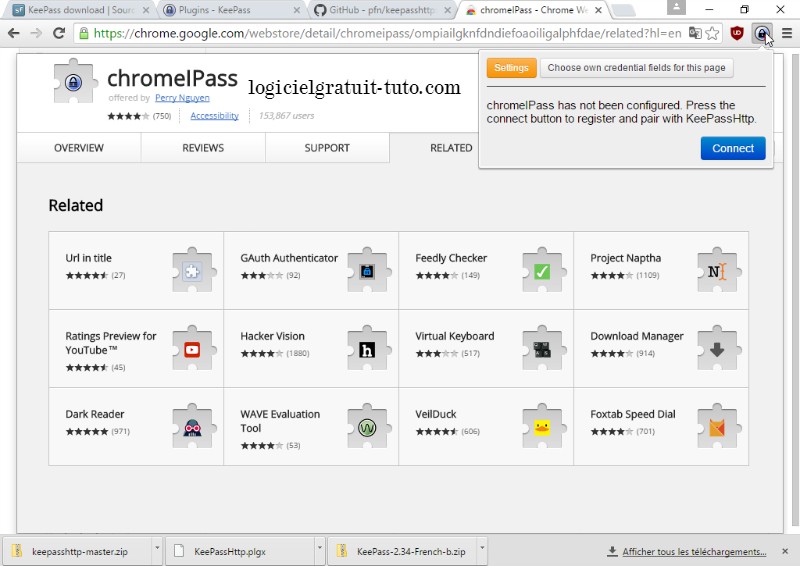Bookmark this page with the star icon
The width and height of the screenshot is (800, 566).
712,33
